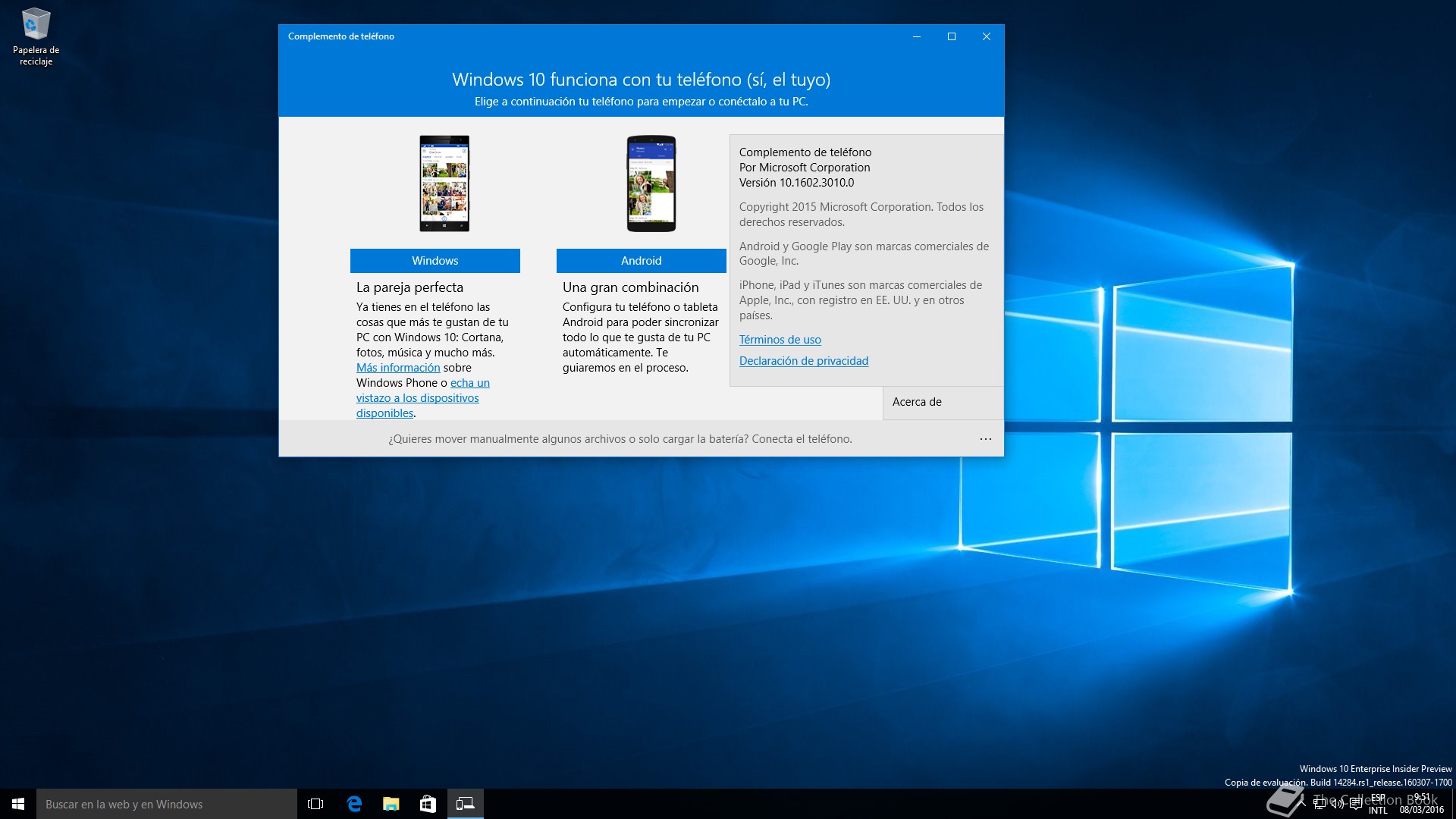Viewport: 1456px width, 819px height.
Task: Choose Acerca de menu entry
Action: point(943,403)
